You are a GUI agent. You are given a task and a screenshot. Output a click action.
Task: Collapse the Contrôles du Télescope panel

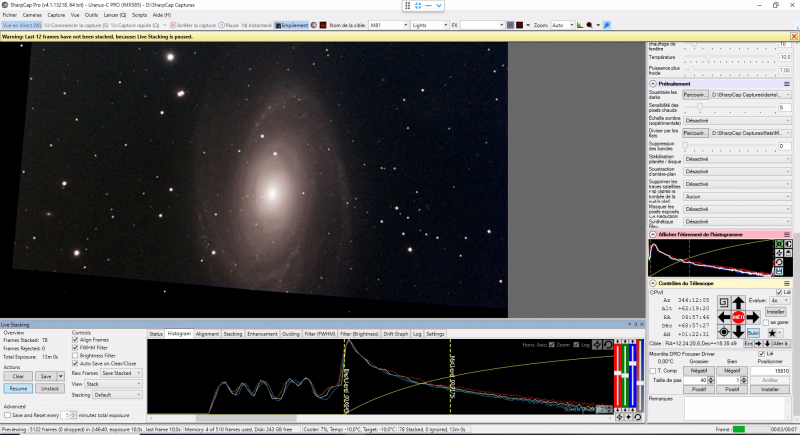click(653, 283)
